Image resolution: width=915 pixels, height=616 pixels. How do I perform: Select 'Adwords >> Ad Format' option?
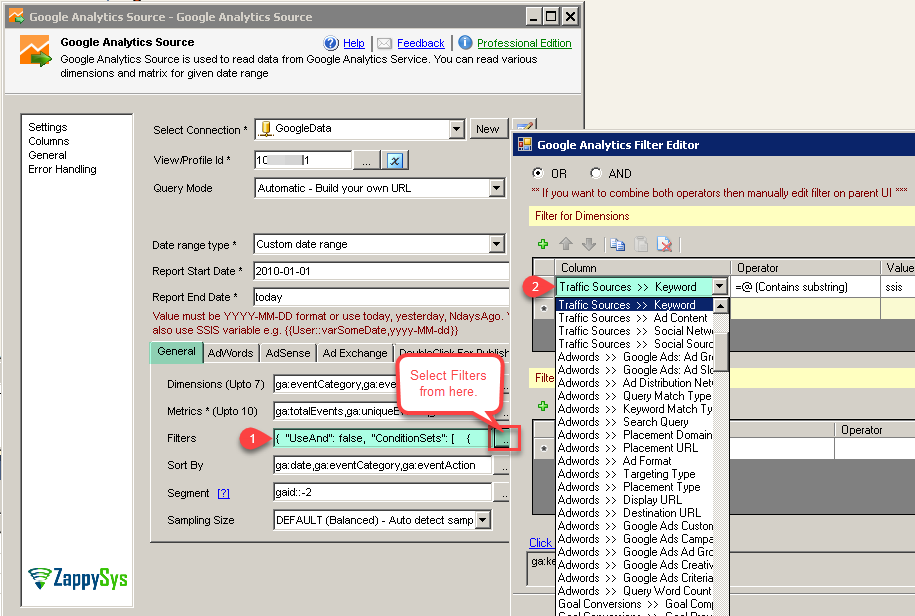tap(634, 461)
